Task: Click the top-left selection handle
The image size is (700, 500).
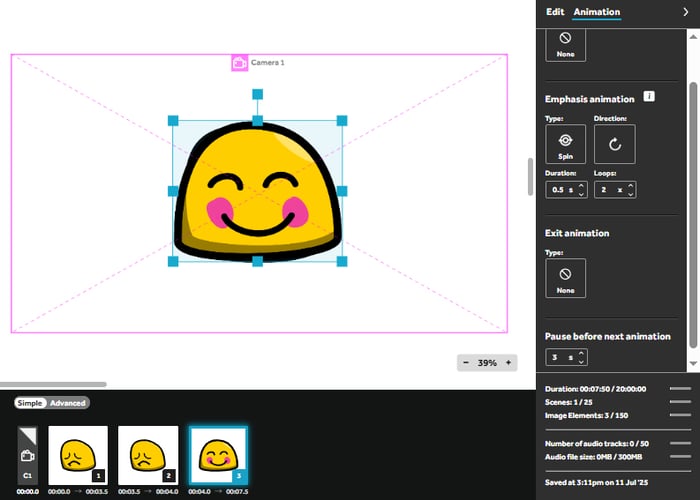Action: tap(173, 121)
